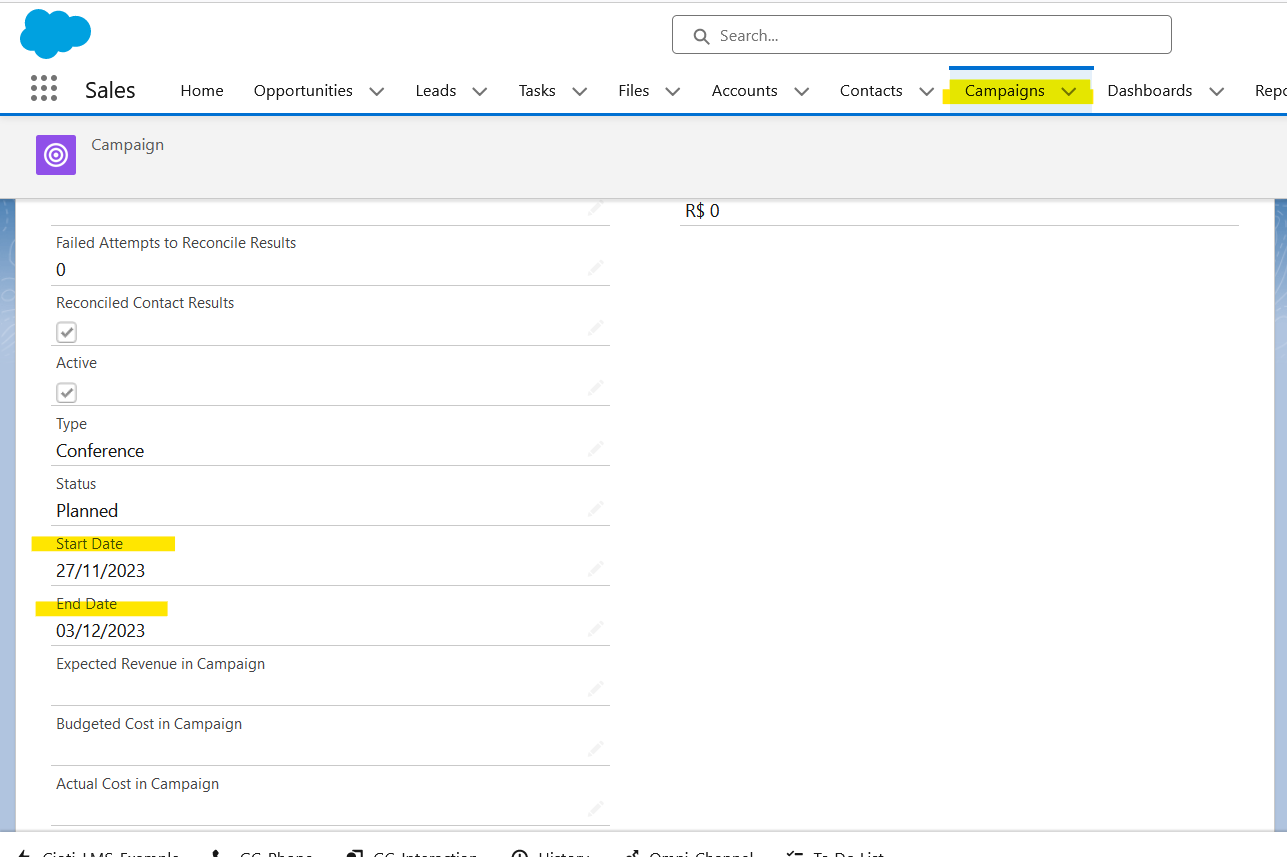The width and height of the screenshot is (1287, 857).
Task: Toggle the Active checkbox
Action: 66,392
